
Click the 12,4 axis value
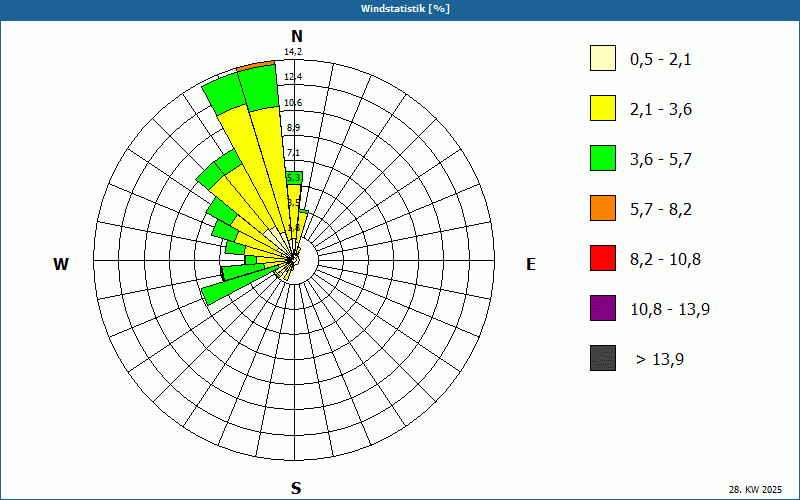tap(293, 77)
